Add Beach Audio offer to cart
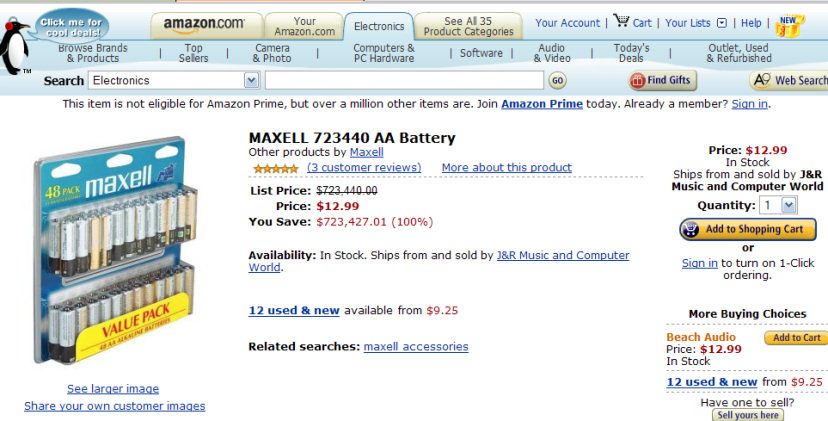Screen dimensions: 828x421 coord(796,338)
